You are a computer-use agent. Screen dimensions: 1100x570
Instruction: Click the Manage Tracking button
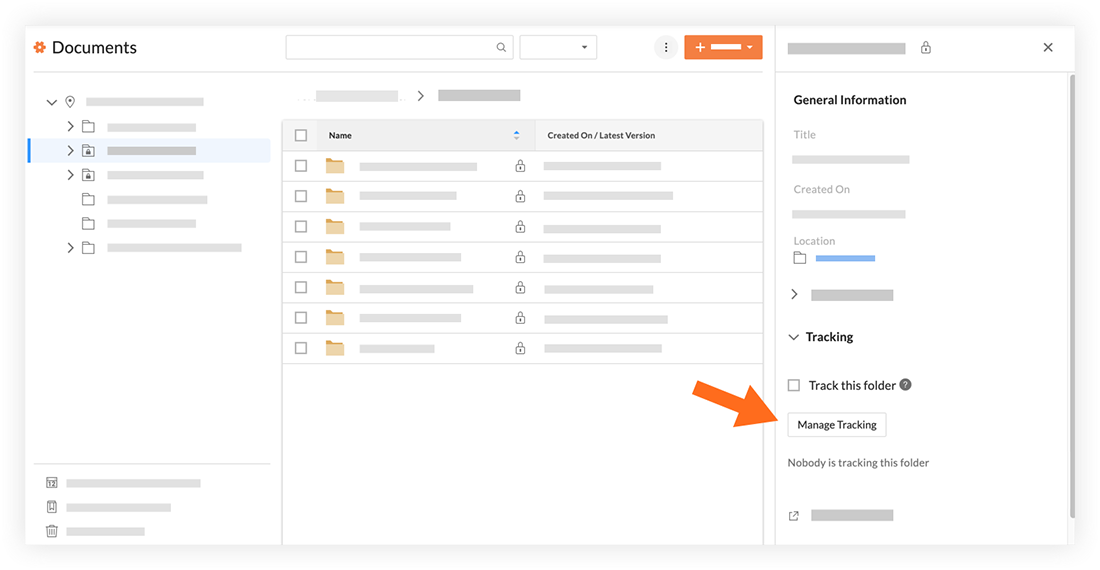[837, 425]
